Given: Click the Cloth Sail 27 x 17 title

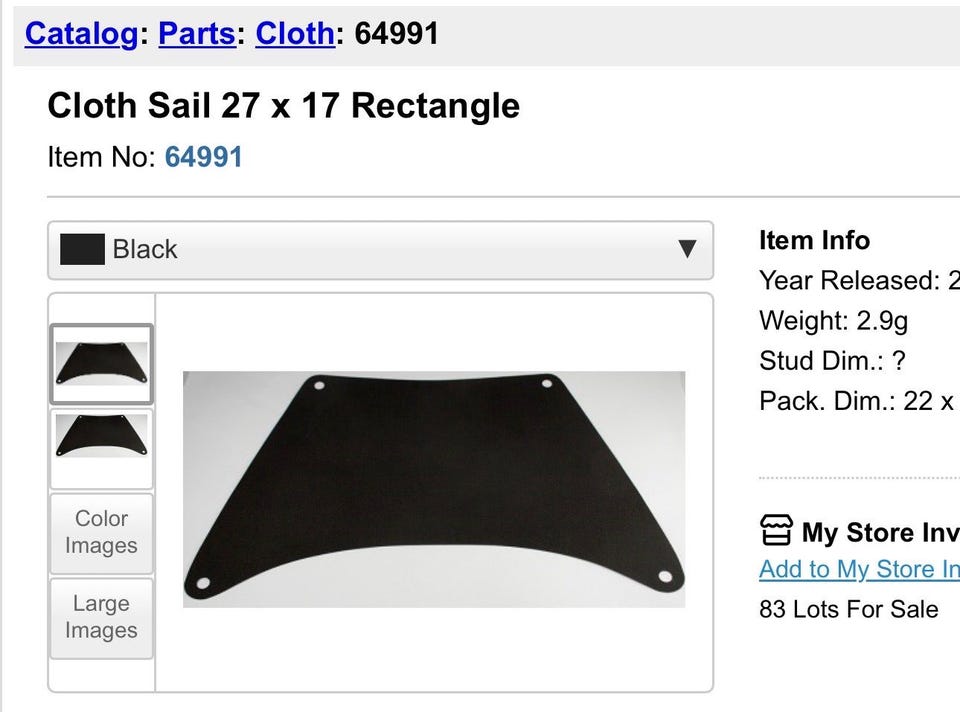Looking at the screenshot, I should point(283,105).
